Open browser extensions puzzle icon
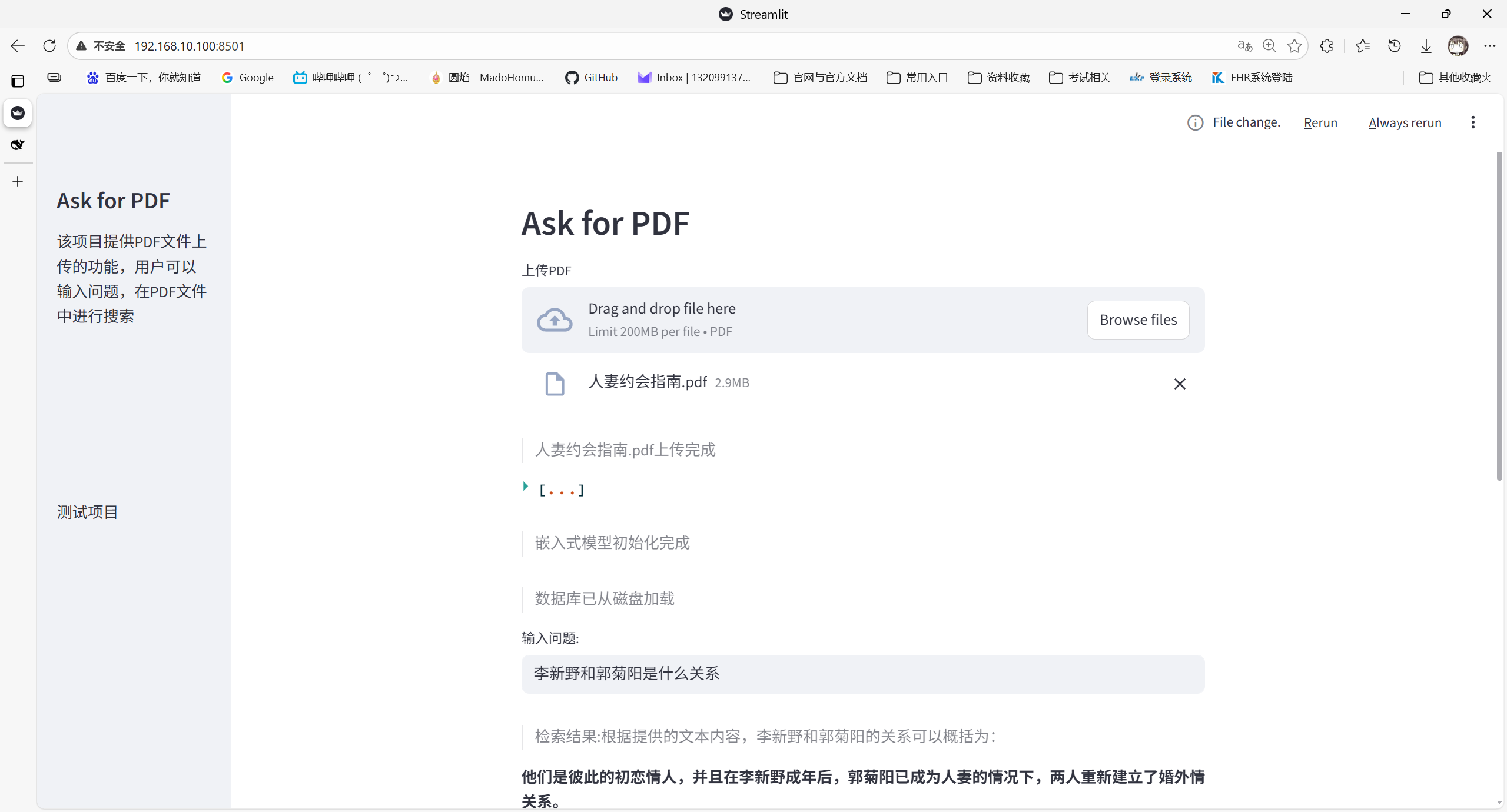Image resolution: width=1507 pixels, height=812 pixels. [x=1326, y=46]
